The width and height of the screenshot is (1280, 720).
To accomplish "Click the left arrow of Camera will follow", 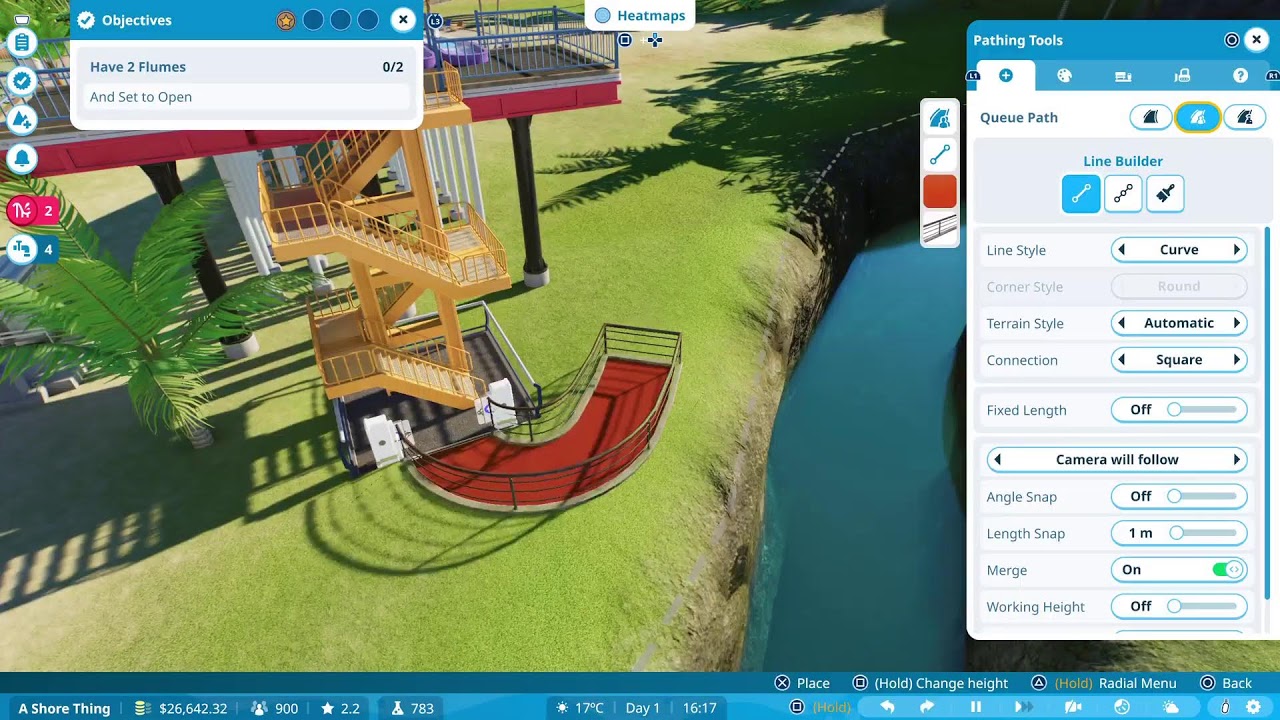I will pyautogui.click(x=997, y=460).
